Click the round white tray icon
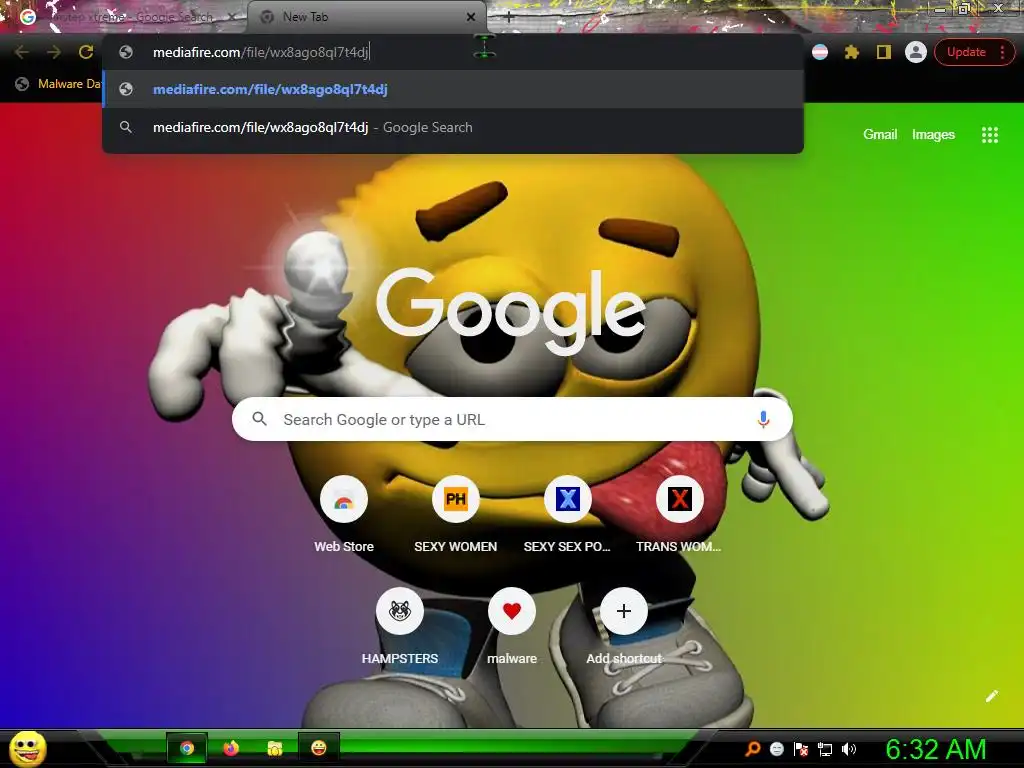 pyautogui.click(x=776, y=749)
